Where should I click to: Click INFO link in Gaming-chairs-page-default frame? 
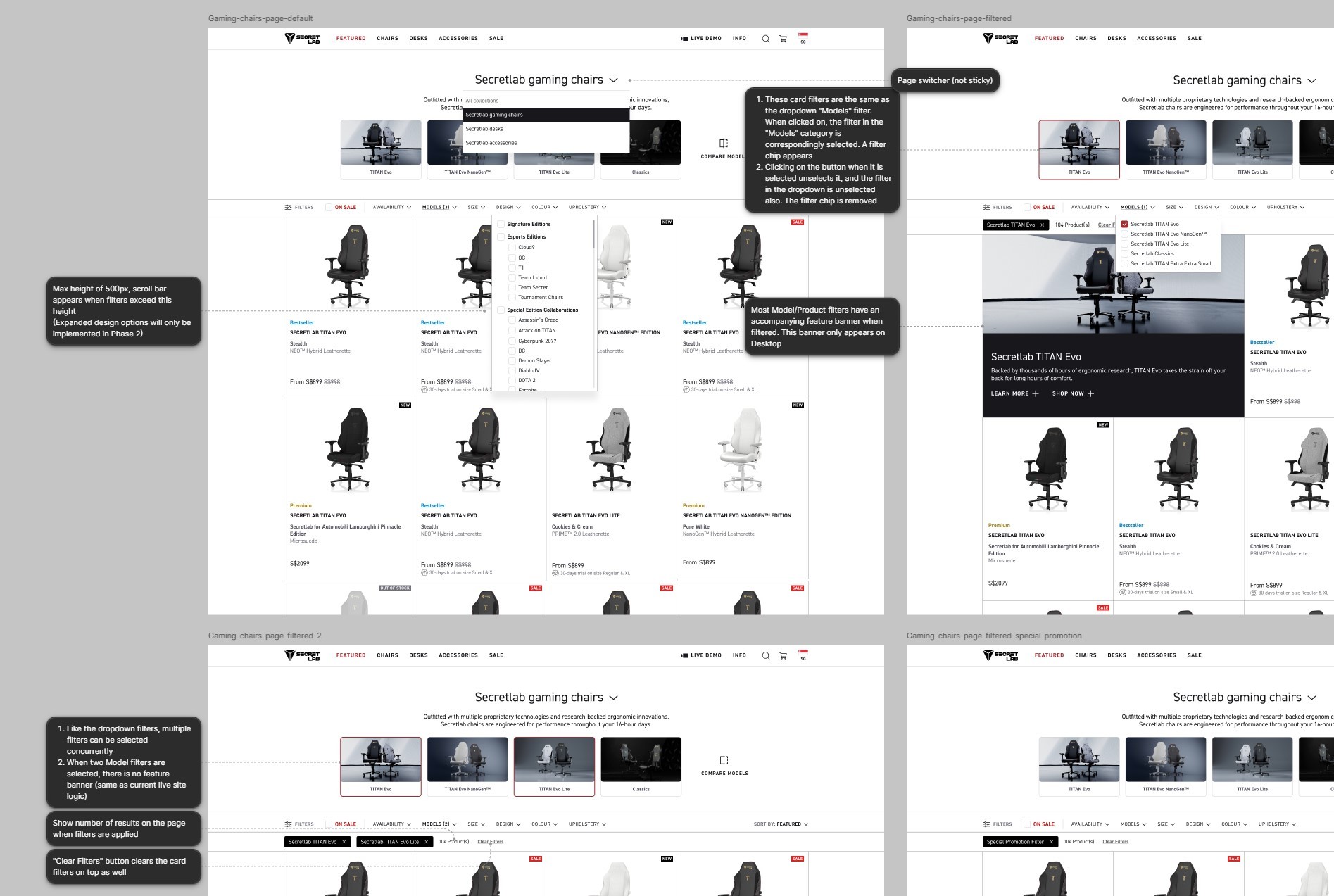739,39
